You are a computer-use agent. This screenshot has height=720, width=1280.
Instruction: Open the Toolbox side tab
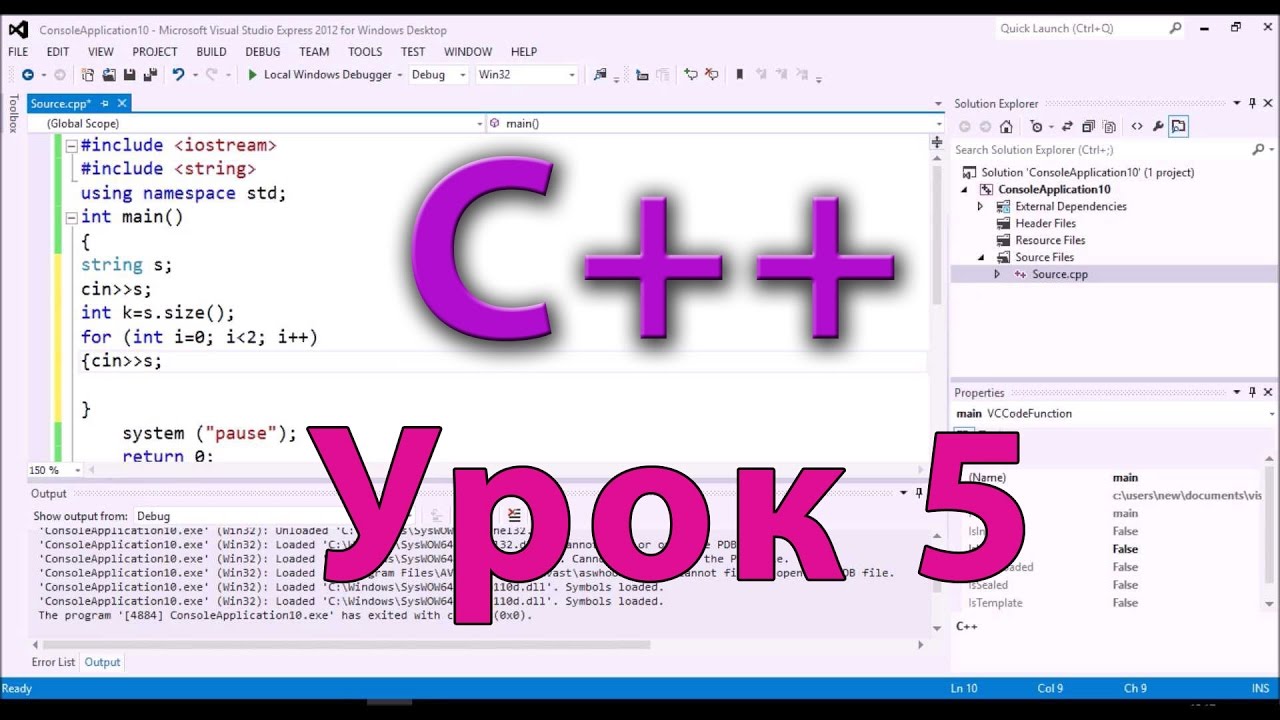click(13, 113)
